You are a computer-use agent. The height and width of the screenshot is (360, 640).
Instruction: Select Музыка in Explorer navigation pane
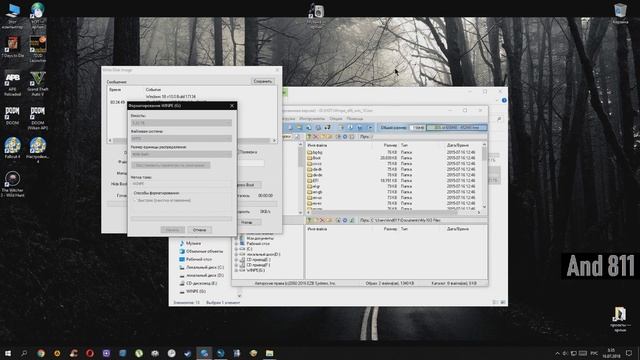point(193,243)
